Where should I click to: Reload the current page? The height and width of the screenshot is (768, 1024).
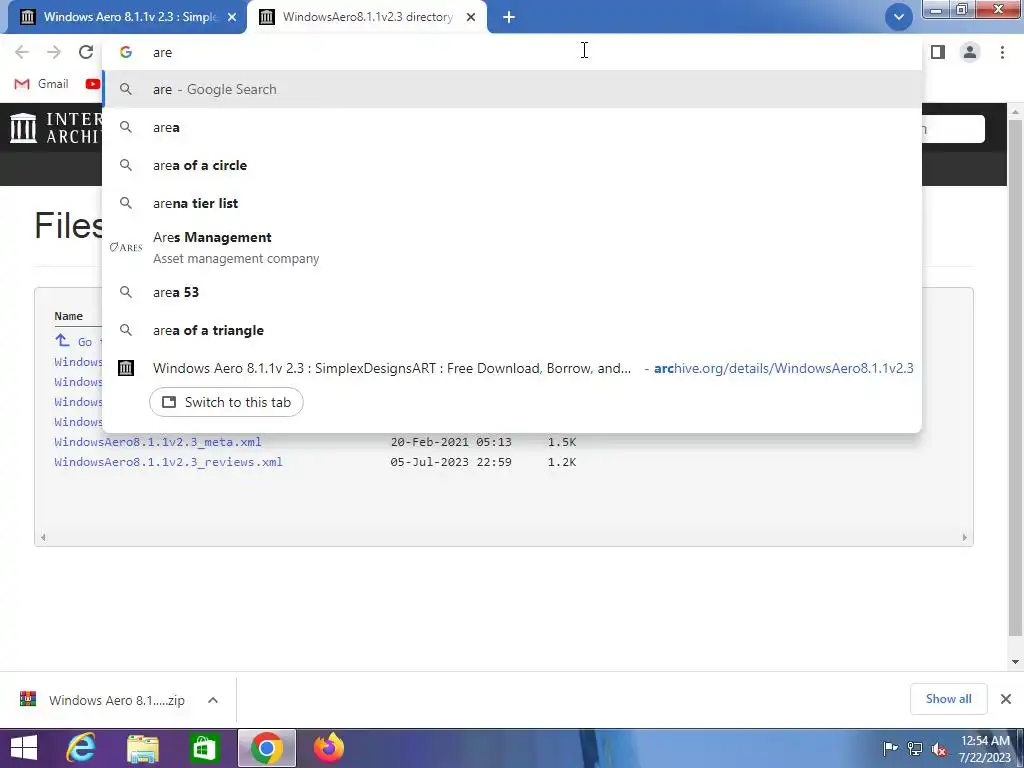click(86, 52)
